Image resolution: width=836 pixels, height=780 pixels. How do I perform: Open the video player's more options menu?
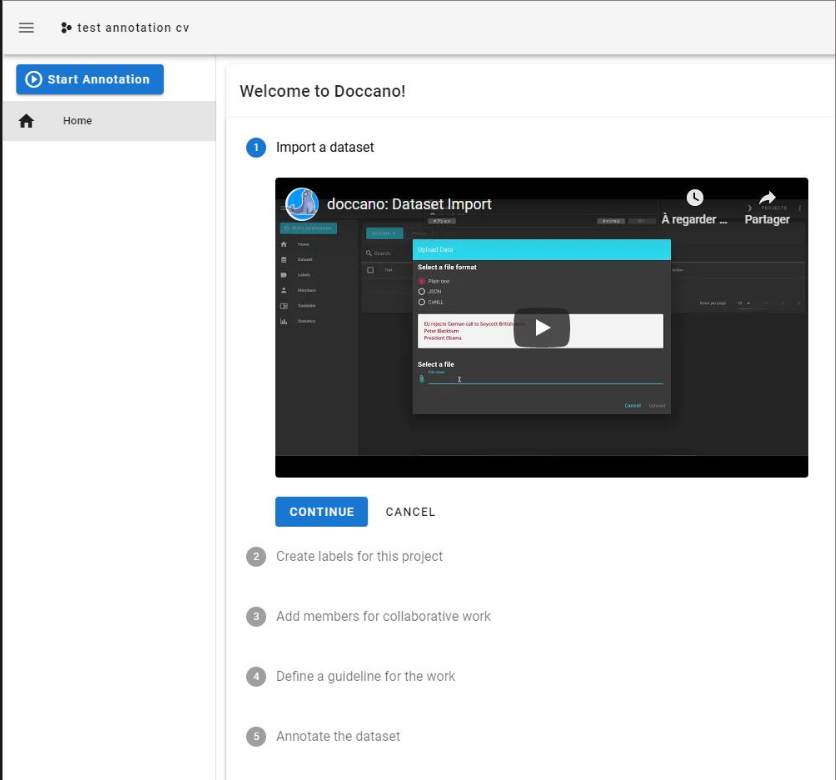tap(800, 208)
